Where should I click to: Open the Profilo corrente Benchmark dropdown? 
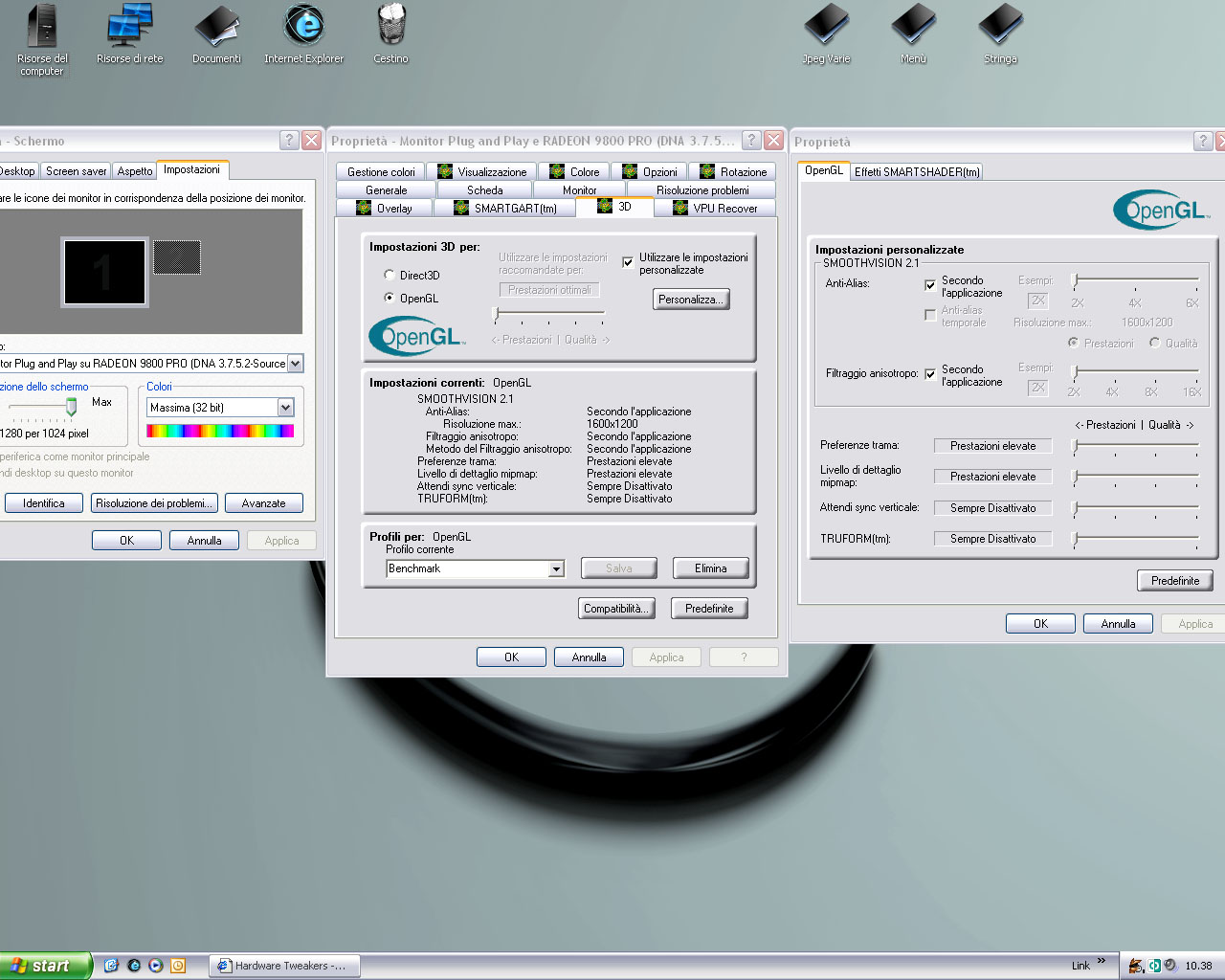[556, 568]
